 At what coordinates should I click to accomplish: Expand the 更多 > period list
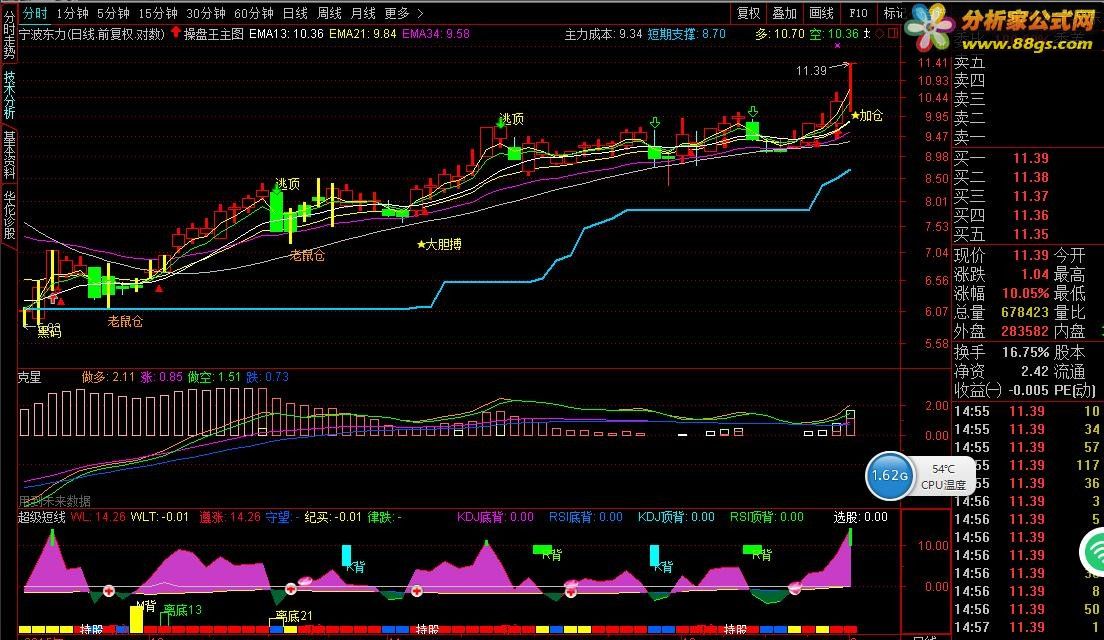tap(404, 13)
